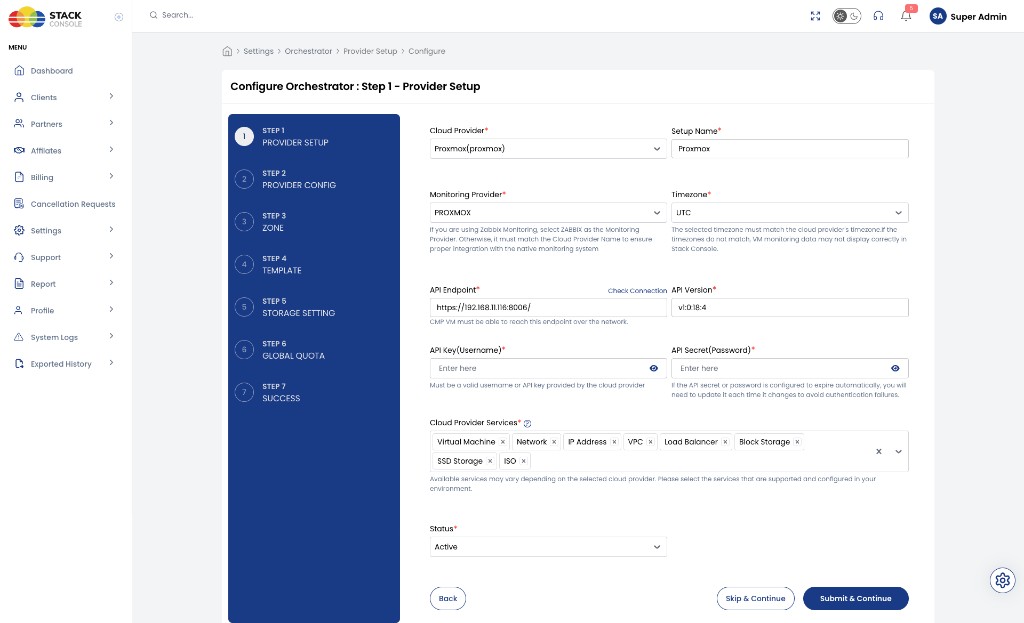The width and height of the screenshot is (1024, 623).
Task: Click the Settings sidebar gear icon
Action: (19, 231)
